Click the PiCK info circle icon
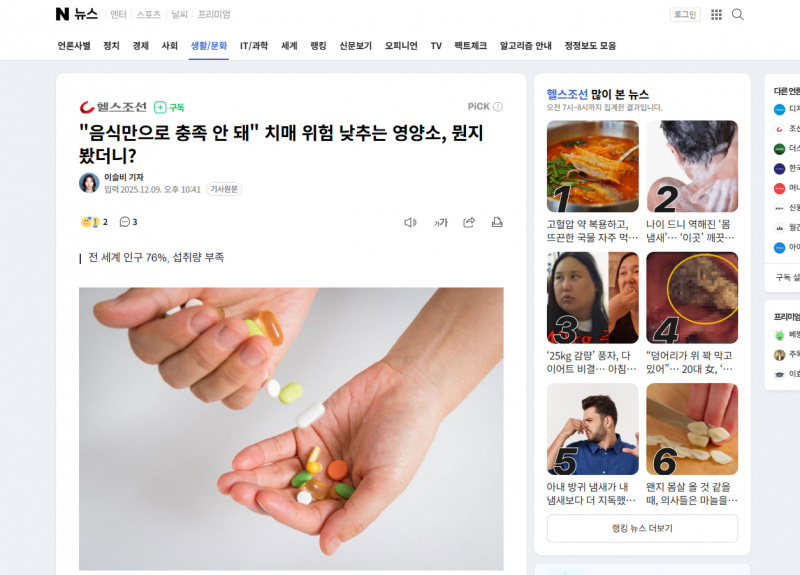 click(498, 107)
